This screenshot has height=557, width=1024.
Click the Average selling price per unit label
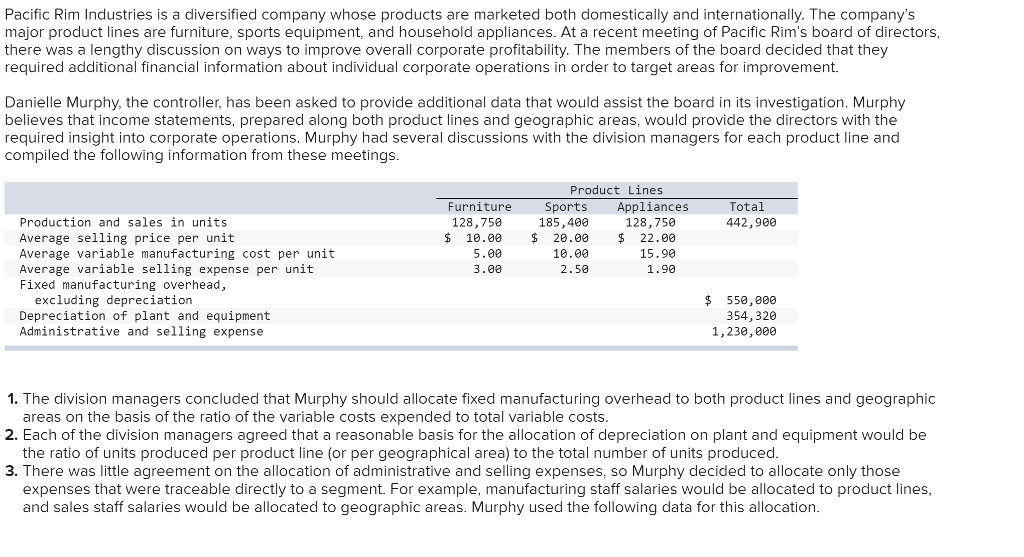click(127, 238)
